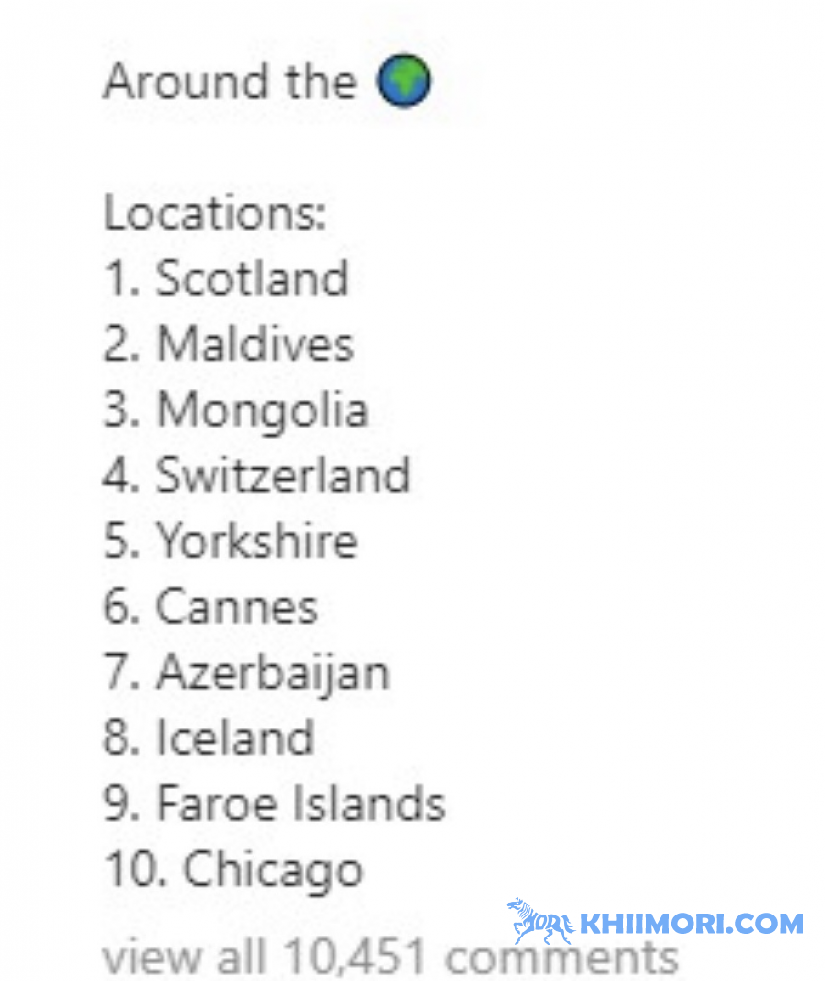Click list item 5. Yorkshire

click(x=230, y=541)
